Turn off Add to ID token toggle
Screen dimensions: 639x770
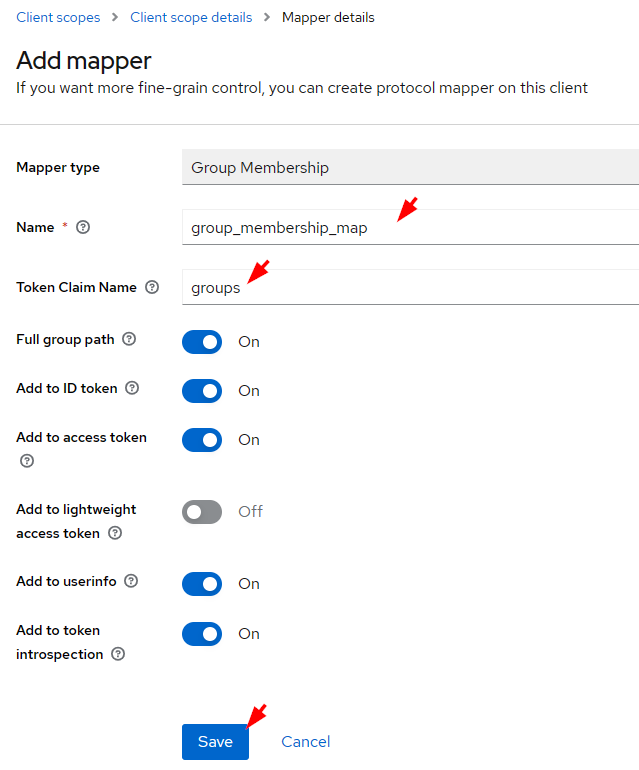coord(202,391)
